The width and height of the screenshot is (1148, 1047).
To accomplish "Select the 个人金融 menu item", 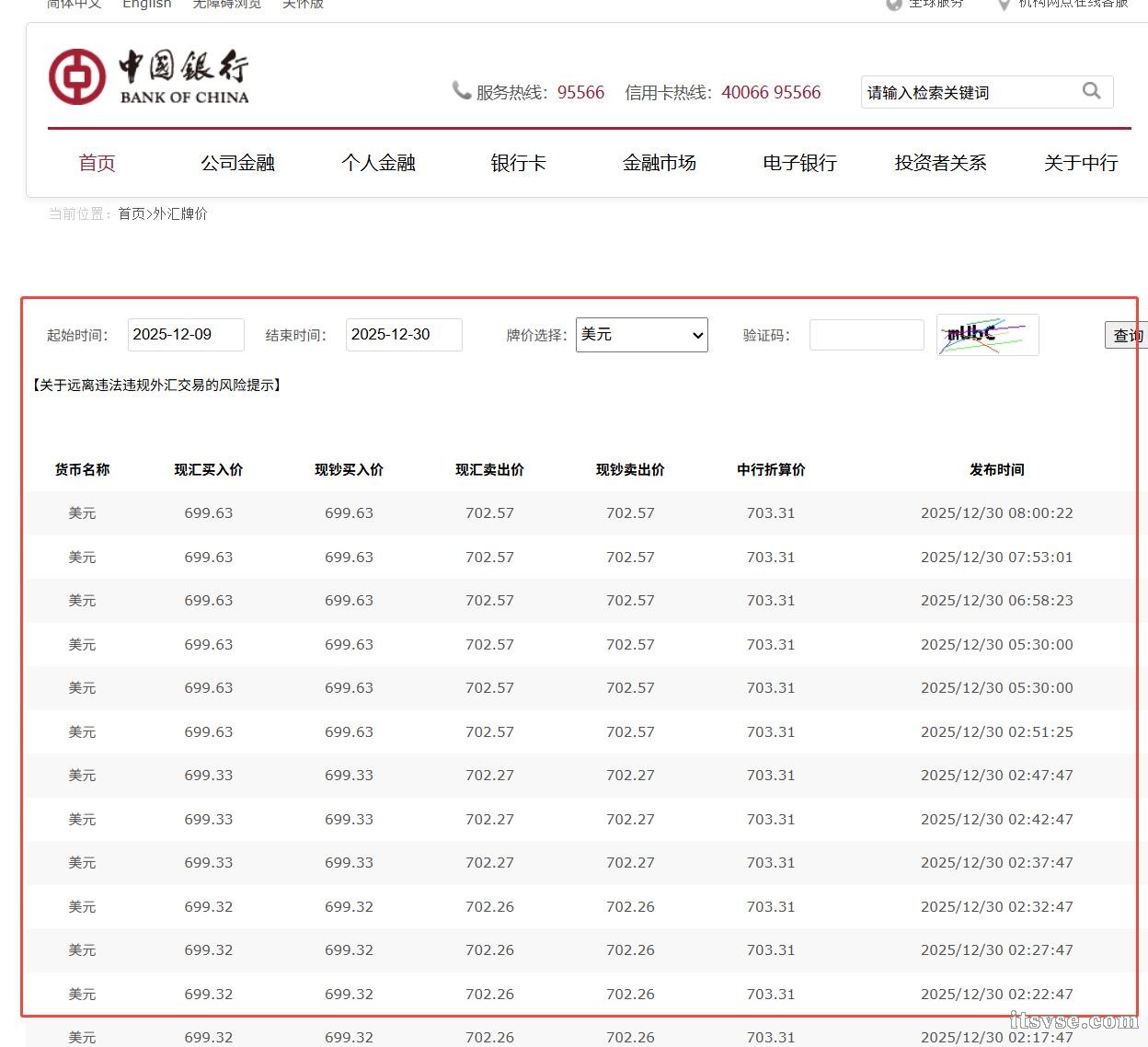I will pyautogui.click(x=378, y=163).
